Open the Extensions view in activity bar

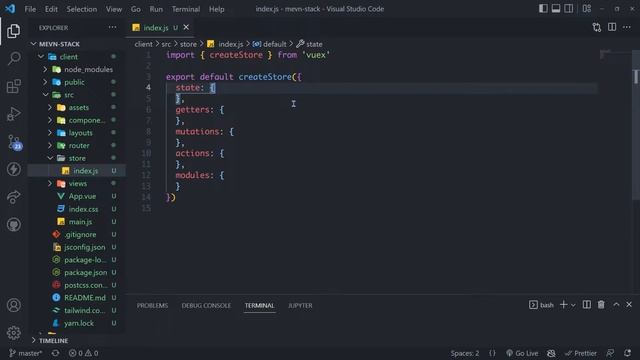[x=13, y=86]
